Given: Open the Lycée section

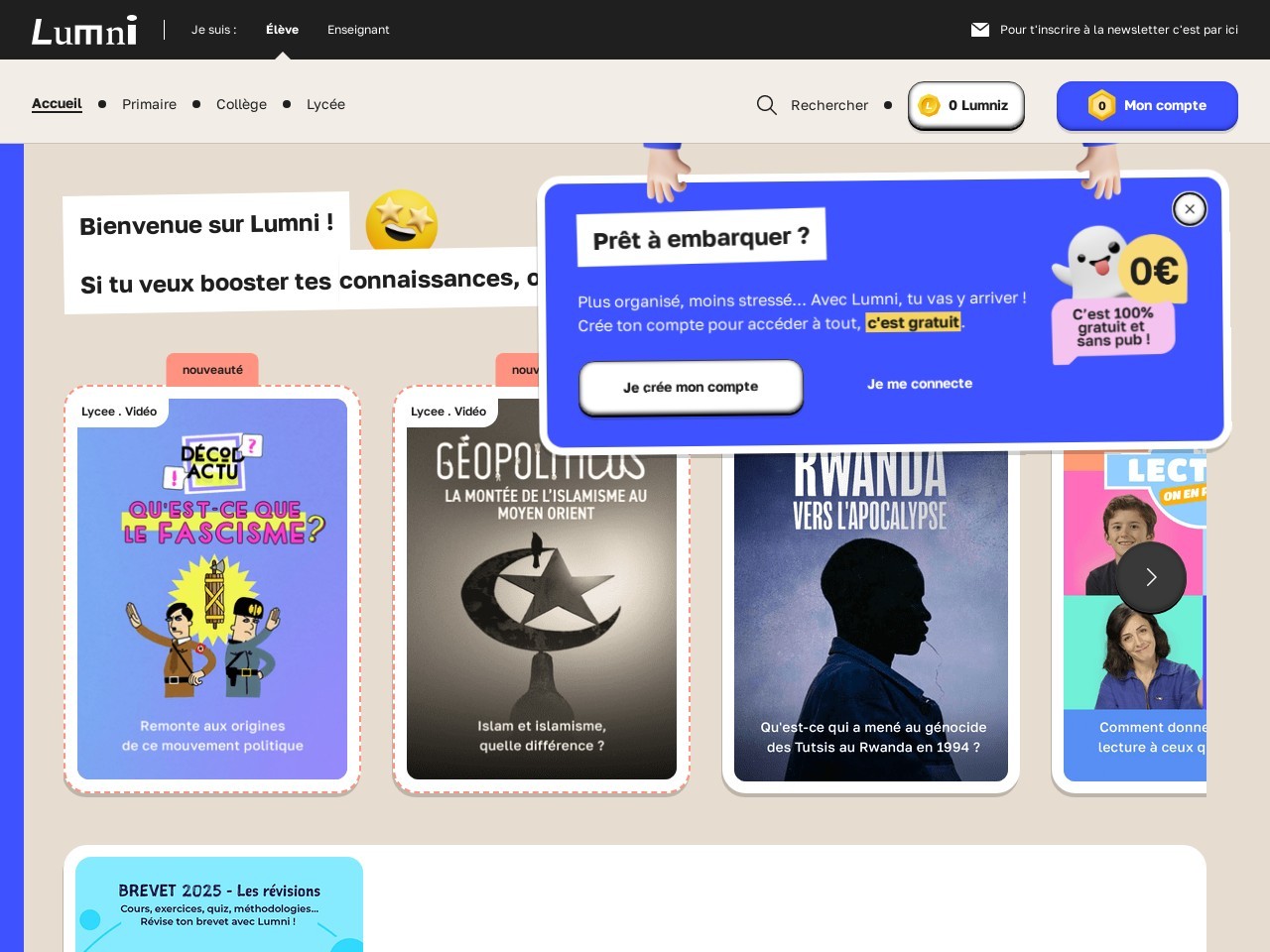Looking at the screenshot, I should tap(325, 104).
